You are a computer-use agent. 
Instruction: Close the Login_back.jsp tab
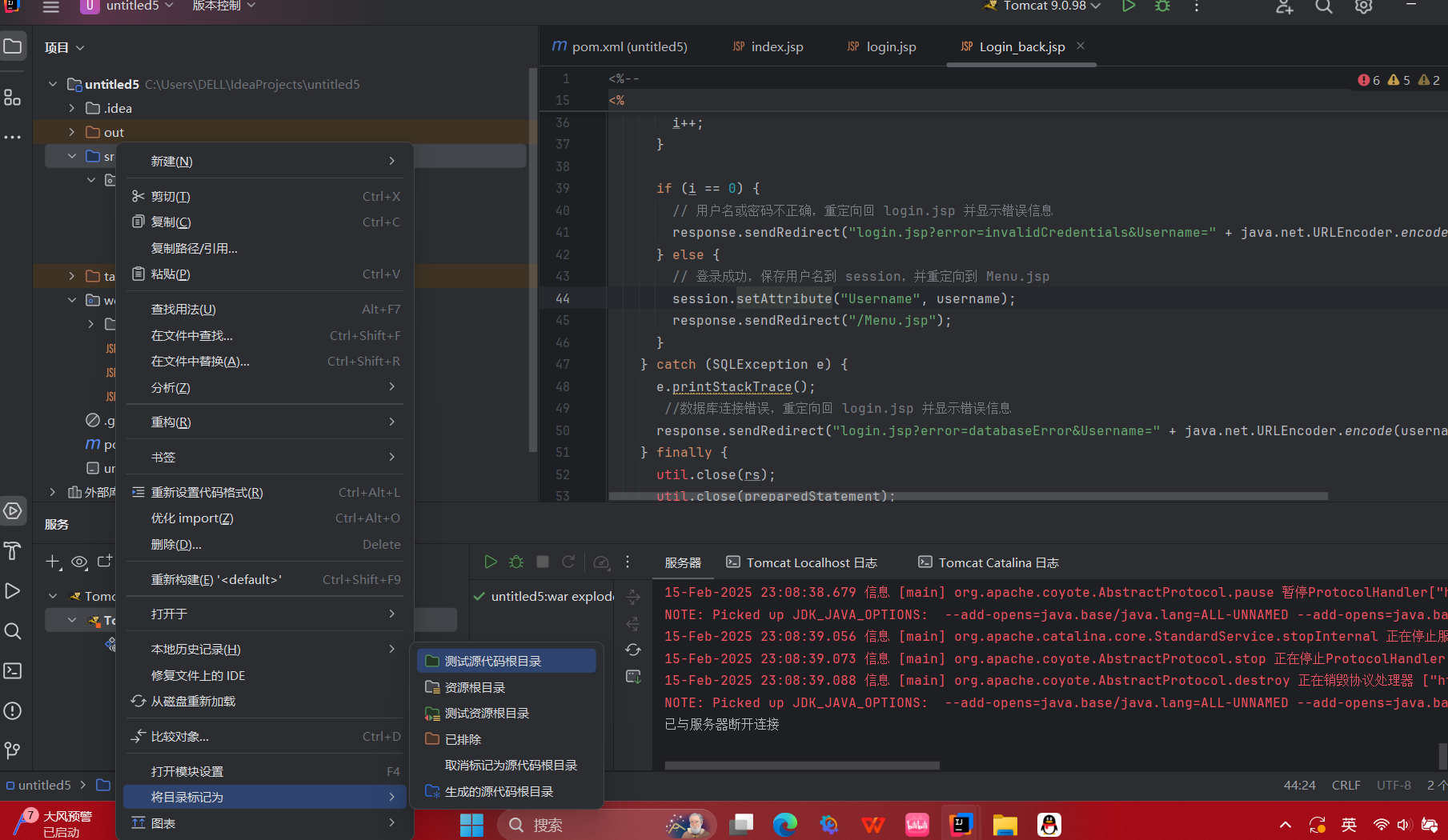[x=1081, y=46]
